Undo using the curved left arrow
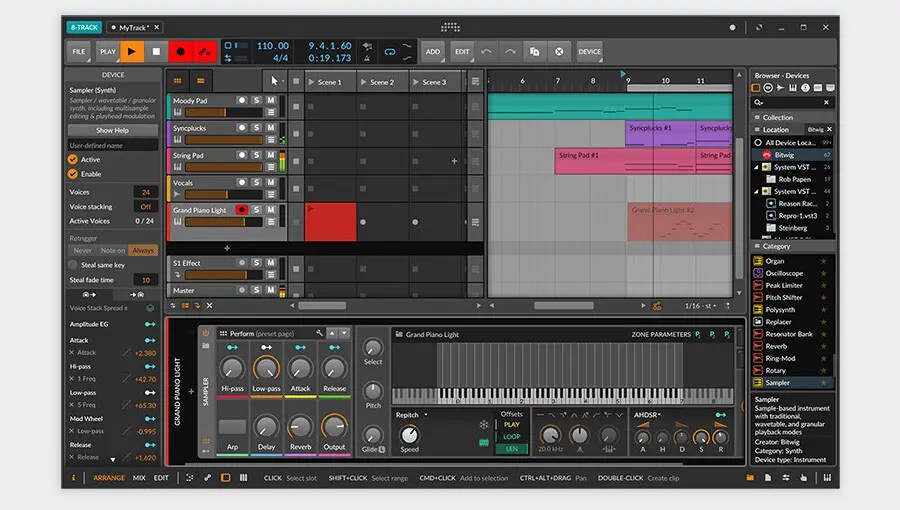 tap(486, 52)
